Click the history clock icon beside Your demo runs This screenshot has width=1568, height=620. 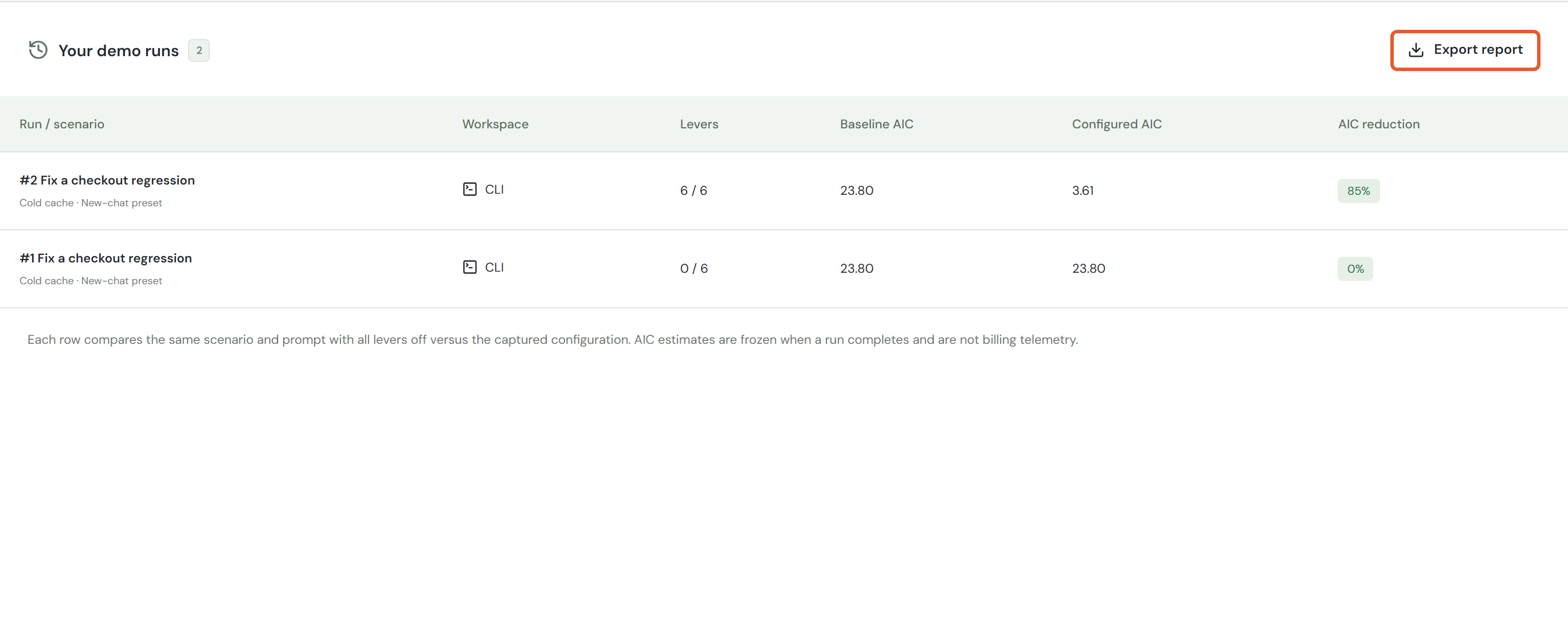pyautogui.click(x=38, y=50)
